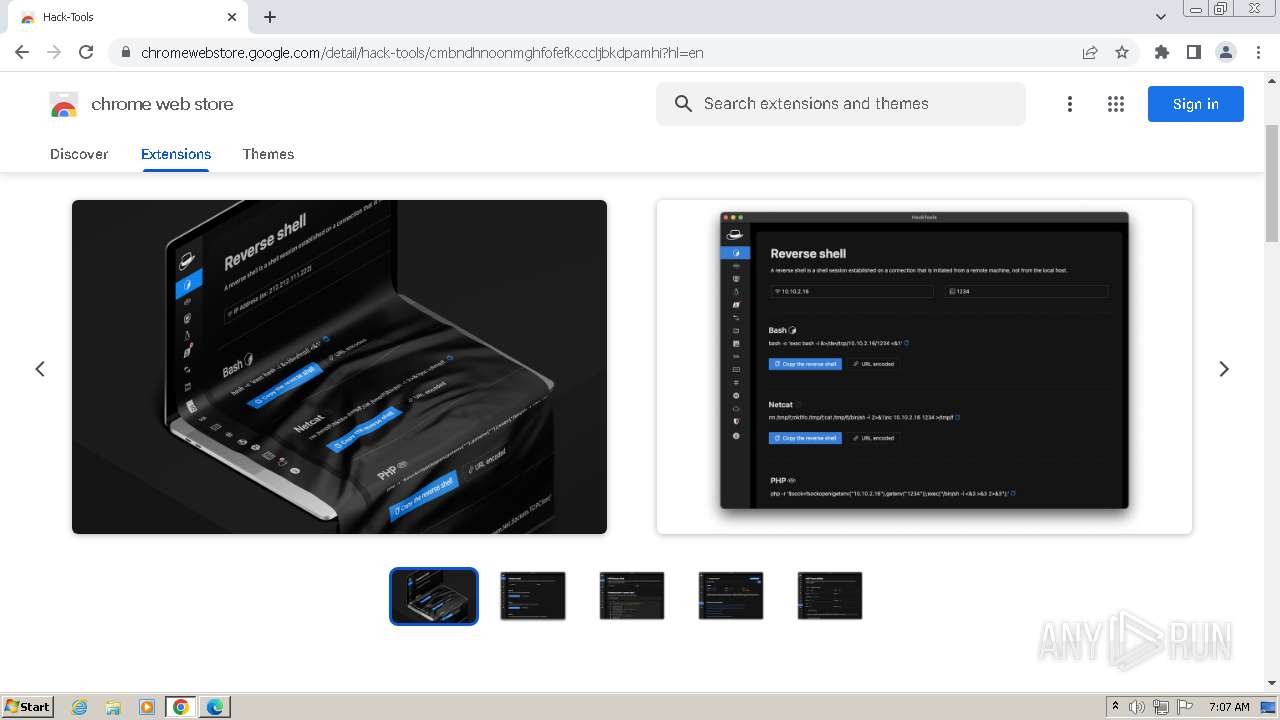1280x720 pixels.
Task: Open web store more options menu
Action: tap(1070, 104)
